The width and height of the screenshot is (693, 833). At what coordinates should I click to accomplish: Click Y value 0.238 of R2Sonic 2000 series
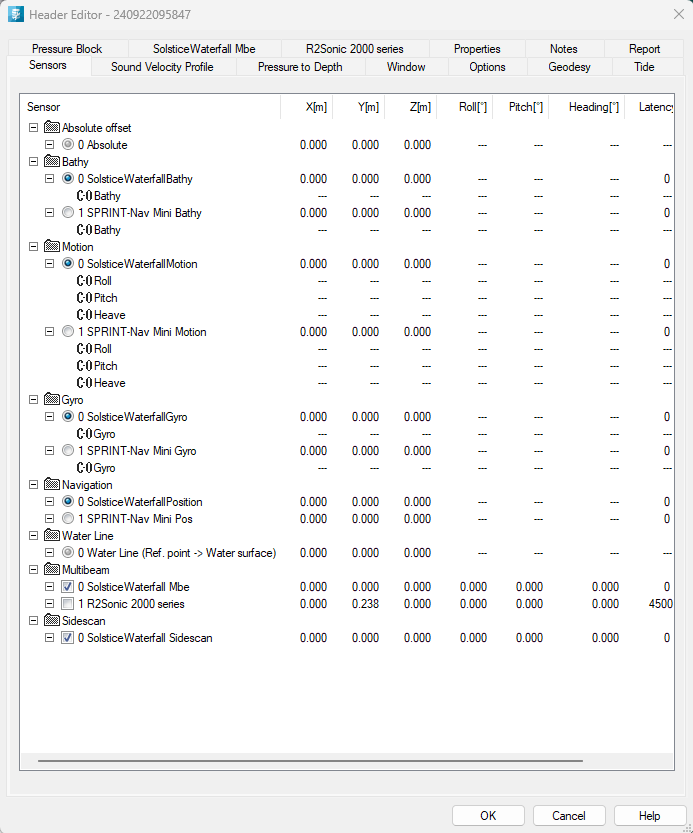tap(365, 604)
